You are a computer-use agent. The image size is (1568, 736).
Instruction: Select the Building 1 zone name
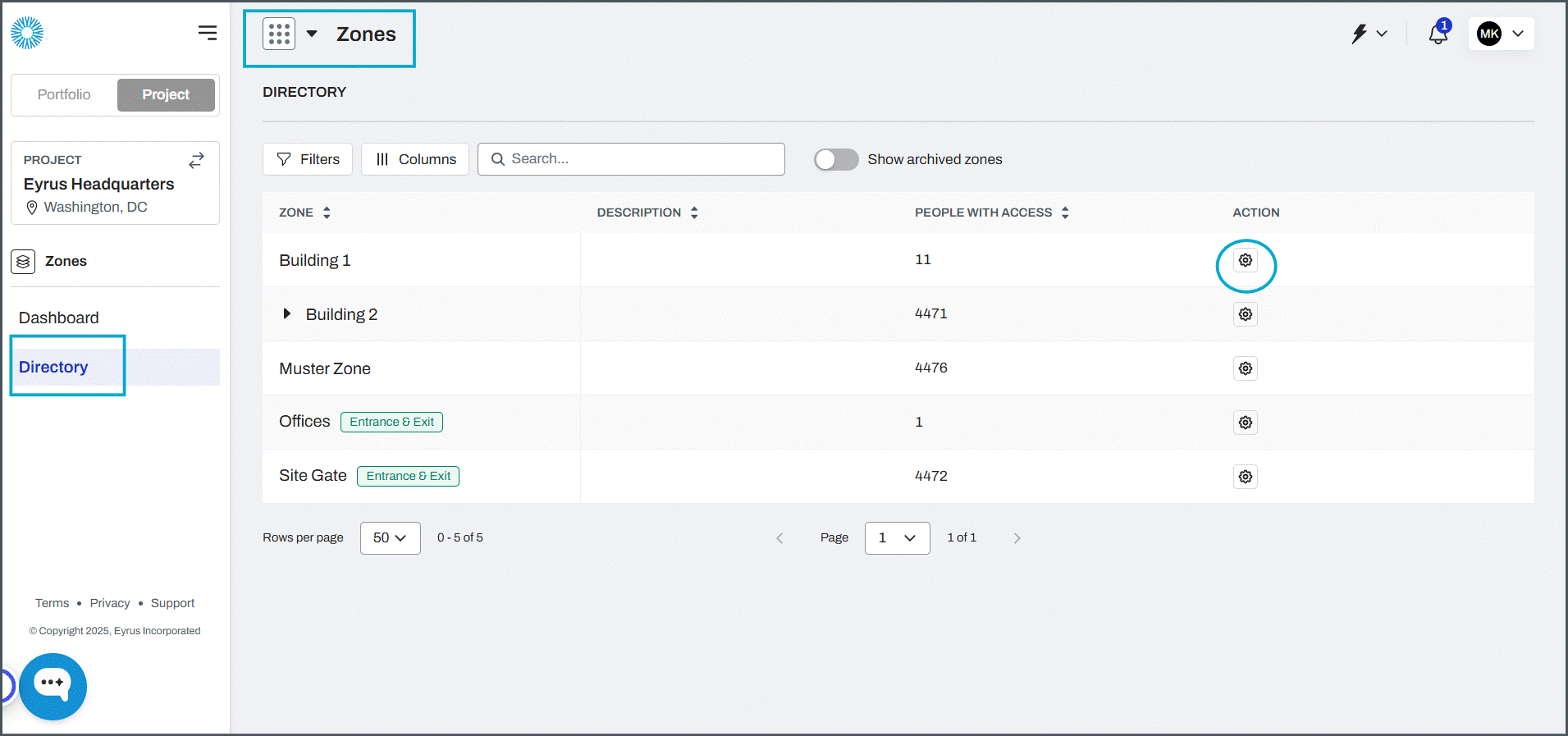[x=315, y=260]
